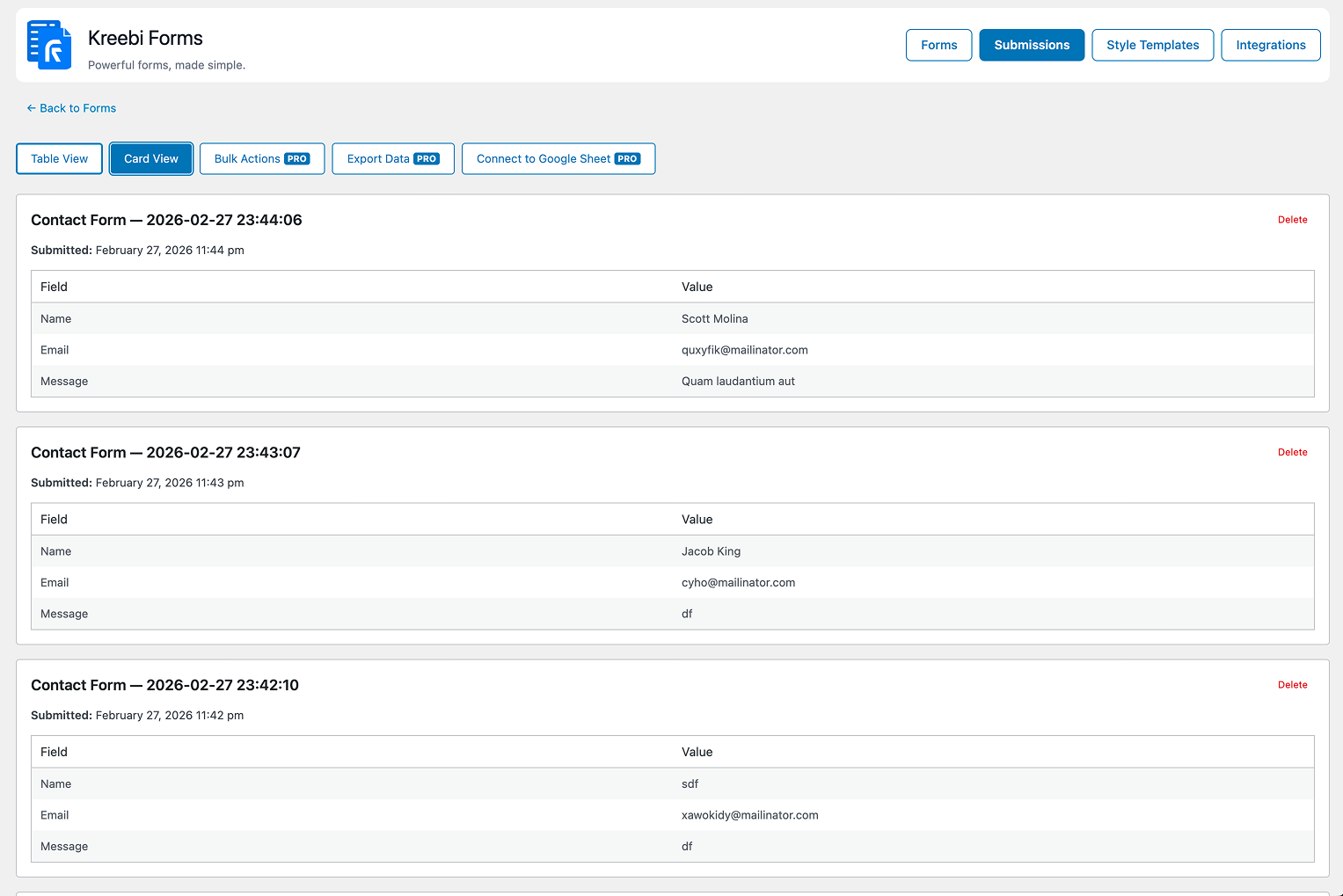Click Bulk Actions

click(x=261, y=158)
